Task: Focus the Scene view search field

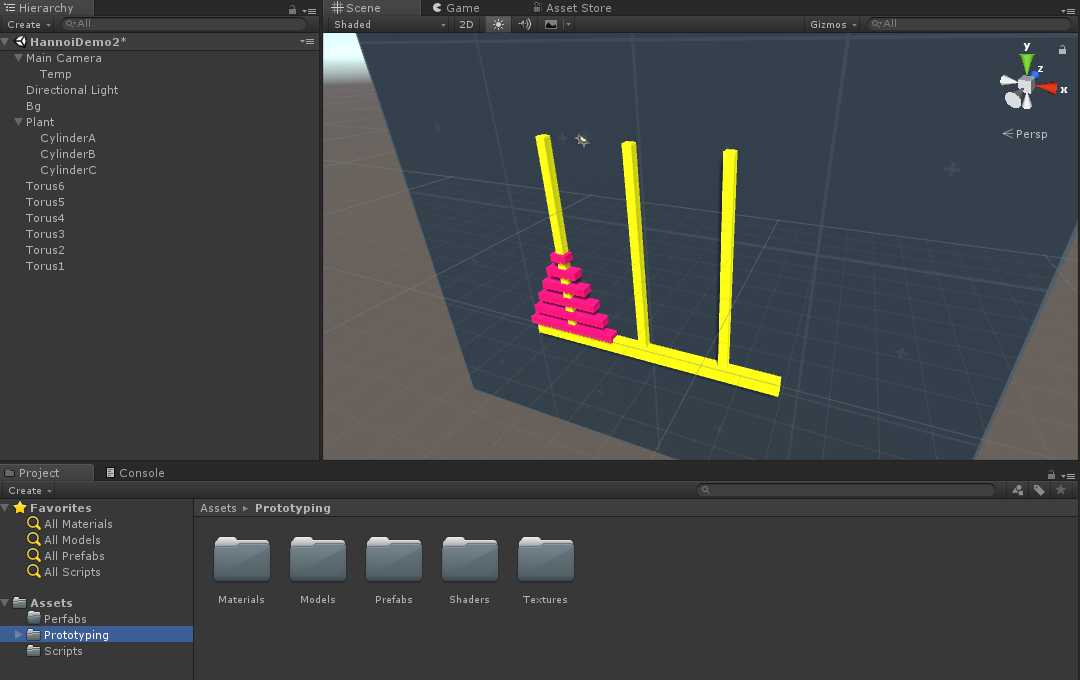Action: click(968, 24)
